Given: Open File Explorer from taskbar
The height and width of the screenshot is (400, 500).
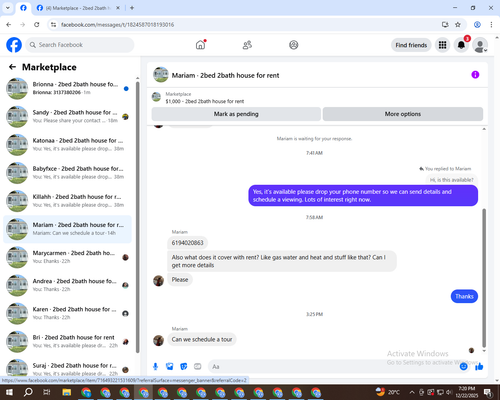Looking at the screenshot, I should tap(66, 392).
